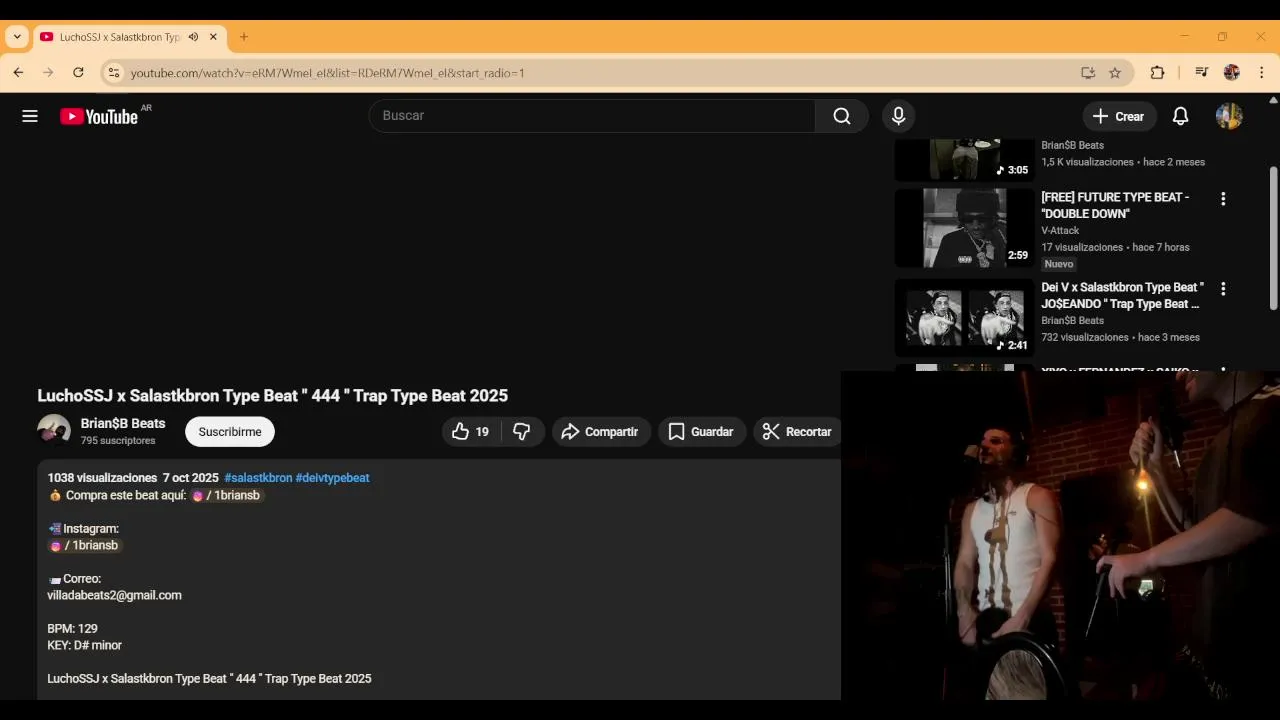Click villadabeats2@gmail.com email text
1280x720 pixels.
point(114,595)
